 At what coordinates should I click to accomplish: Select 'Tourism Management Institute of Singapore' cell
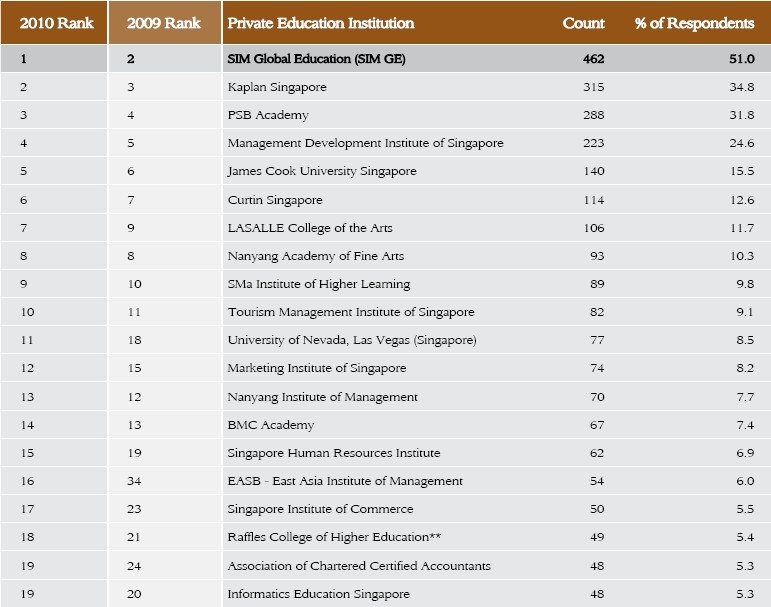tap(351, 312)
